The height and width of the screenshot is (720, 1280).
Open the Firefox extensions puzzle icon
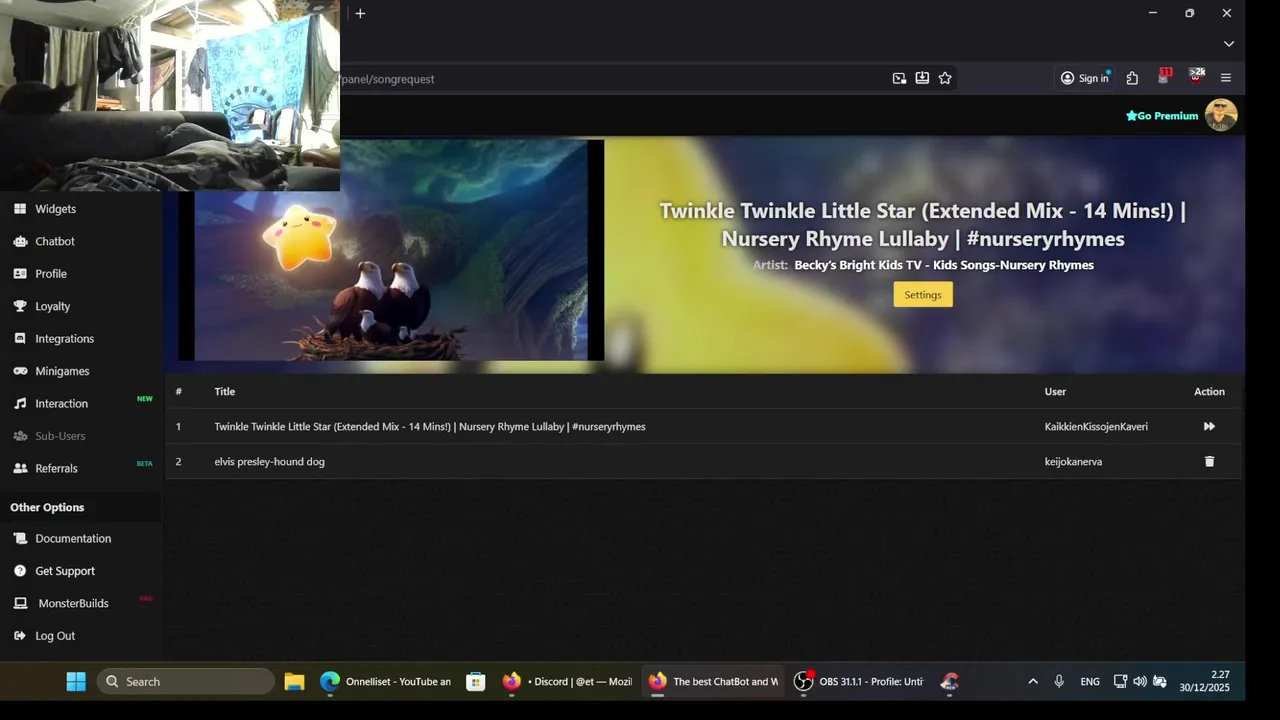click(x=1132, y=78)
